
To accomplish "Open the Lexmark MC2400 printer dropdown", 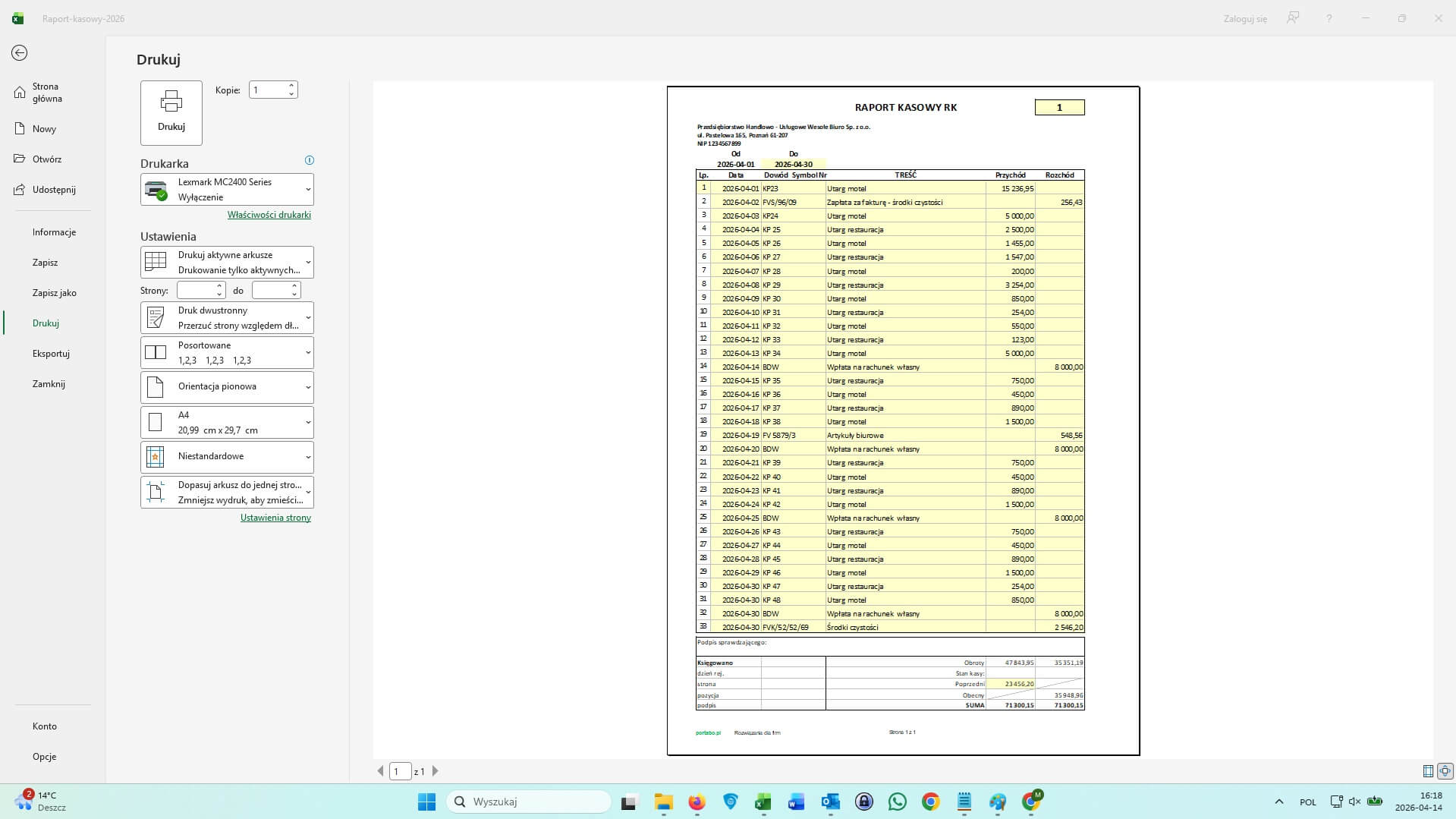I will (227, 190).
